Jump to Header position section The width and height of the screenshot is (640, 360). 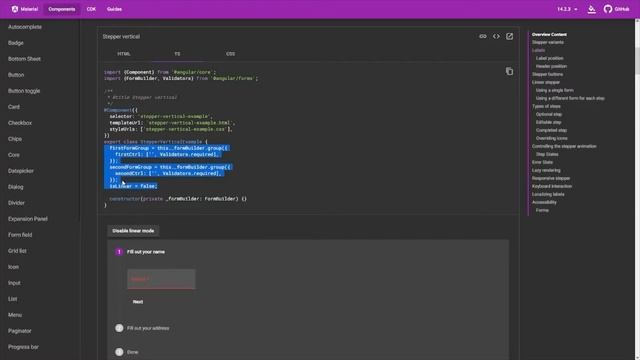pos(551,66)
